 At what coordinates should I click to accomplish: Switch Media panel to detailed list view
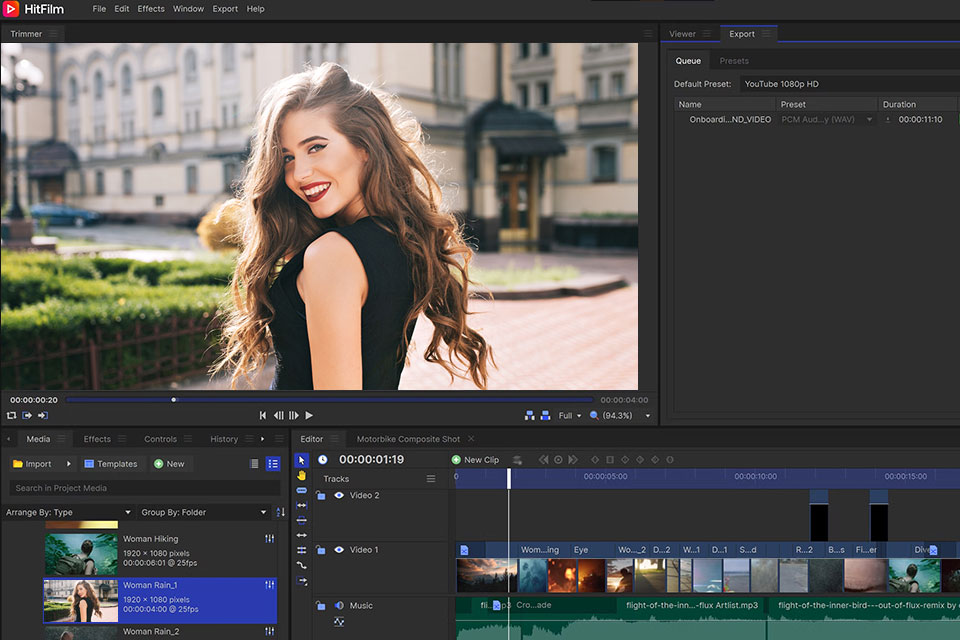tap(273, 464)
